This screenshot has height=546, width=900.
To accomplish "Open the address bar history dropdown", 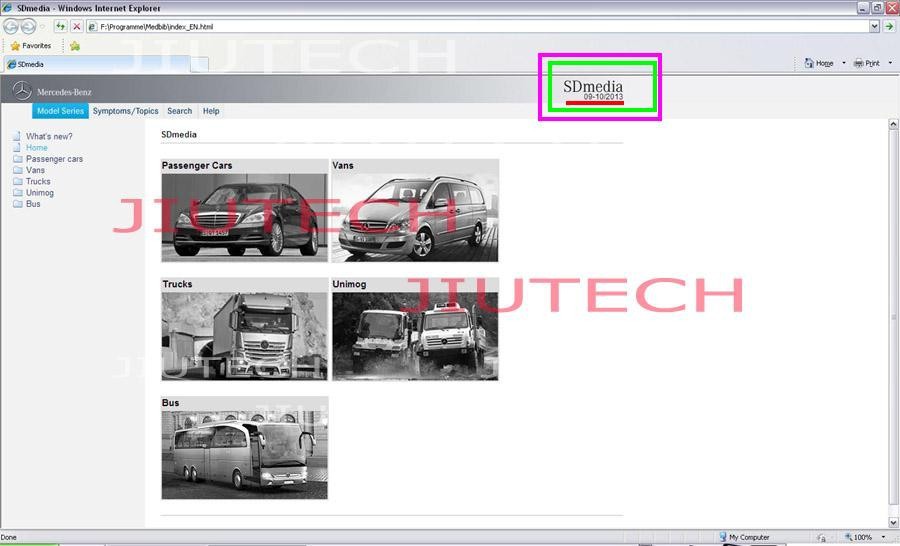I will pyautogui.click(x=874, y=26).
